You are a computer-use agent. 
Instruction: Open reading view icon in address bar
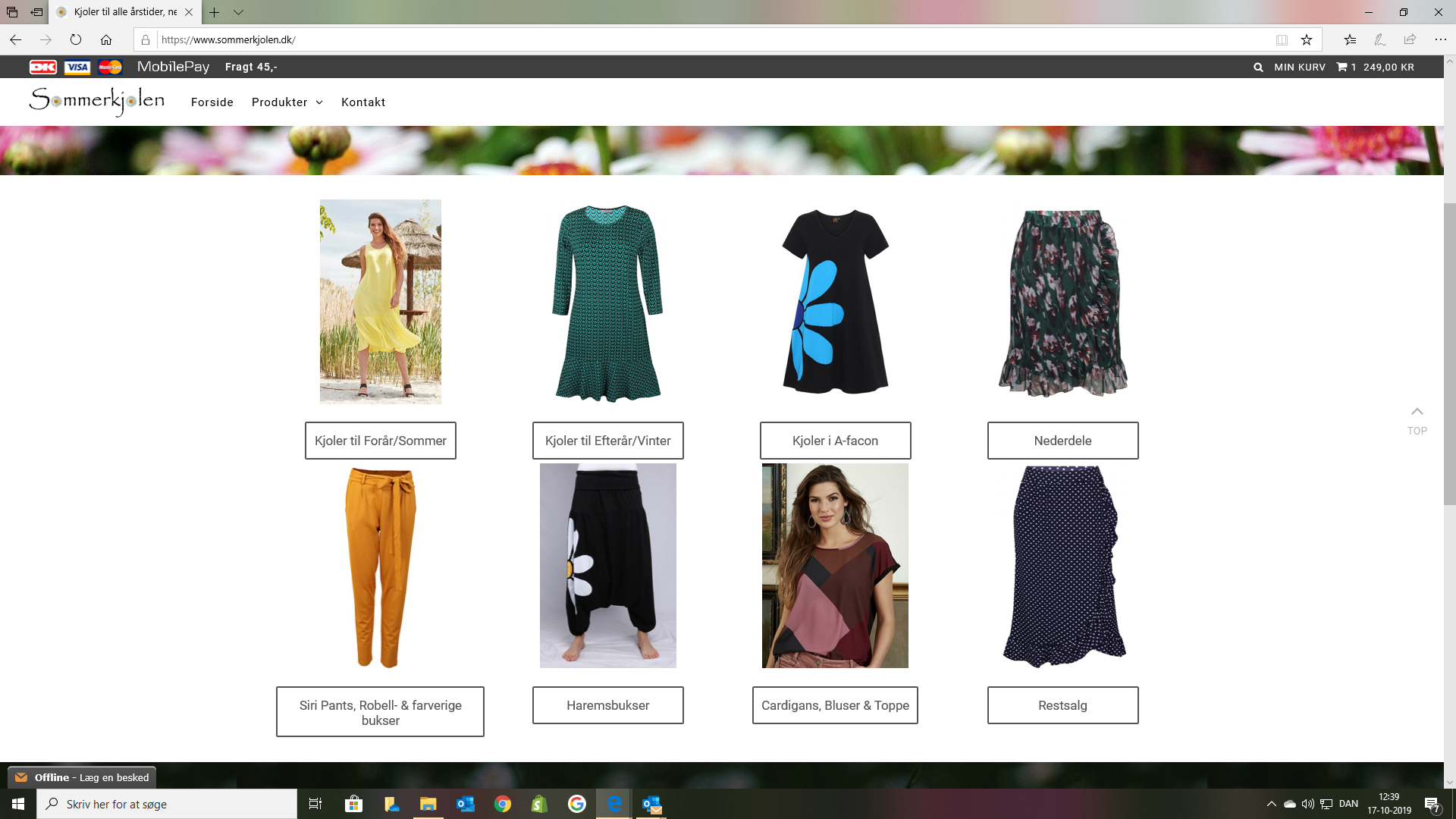click(x=1282, y=39)
